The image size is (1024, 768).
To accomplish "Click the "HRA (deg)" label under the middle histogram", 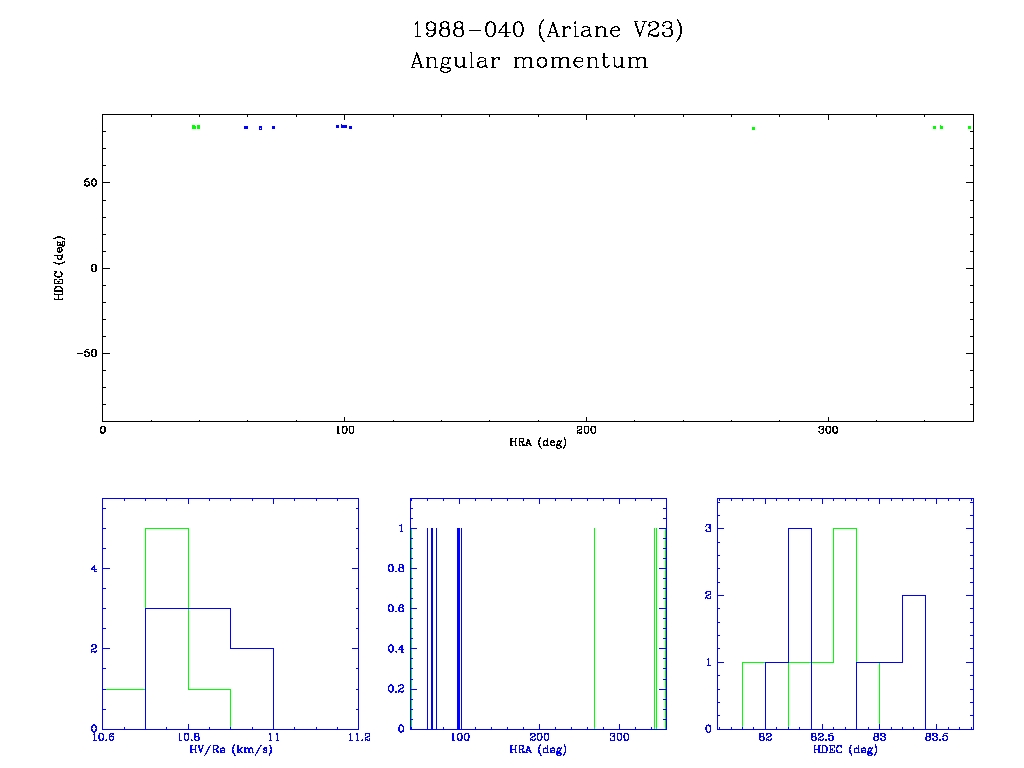I will 538,749.
